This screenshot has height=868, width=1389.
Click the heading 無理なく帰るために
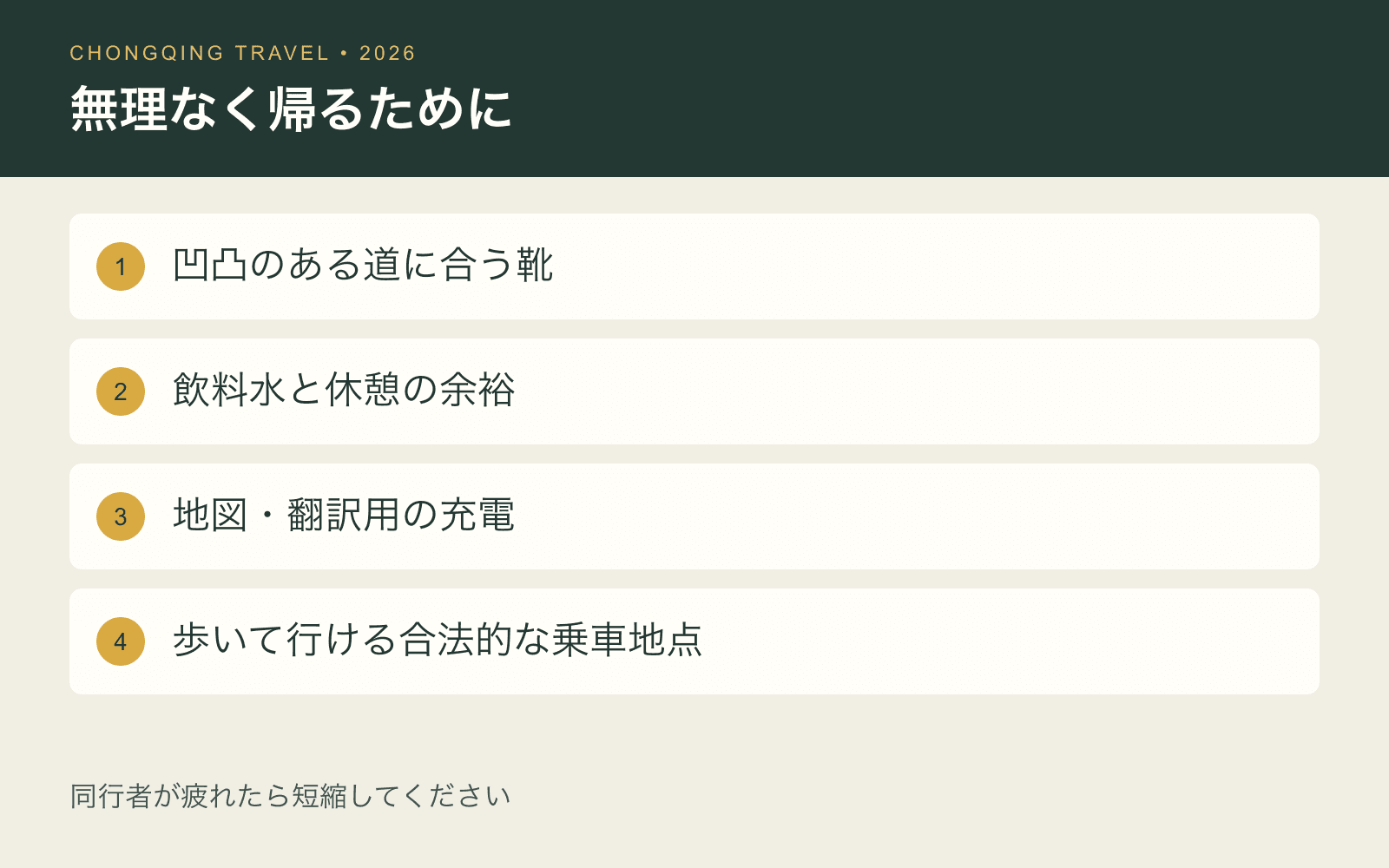[x=291, y=108]
